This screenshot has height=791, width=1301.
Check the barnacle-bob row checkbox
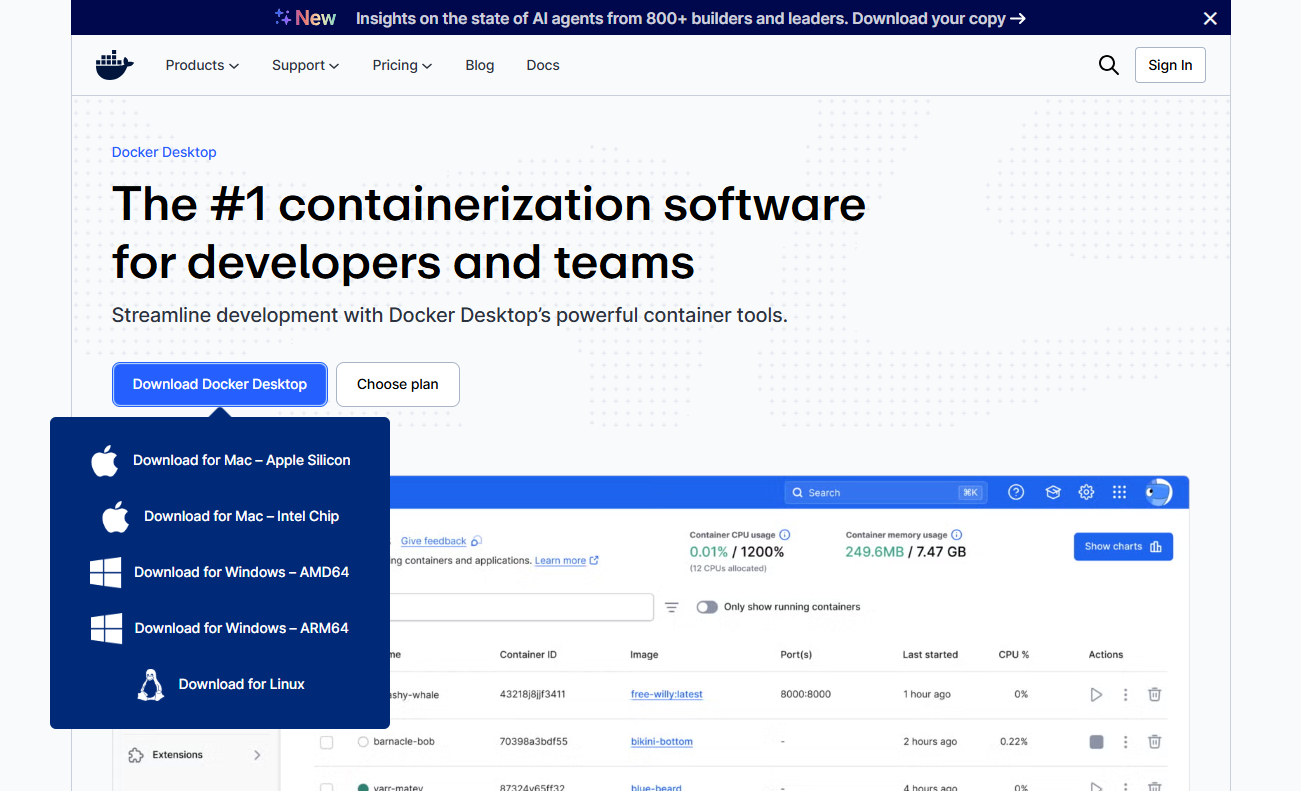pyautogui.click(x=326, y=742)
